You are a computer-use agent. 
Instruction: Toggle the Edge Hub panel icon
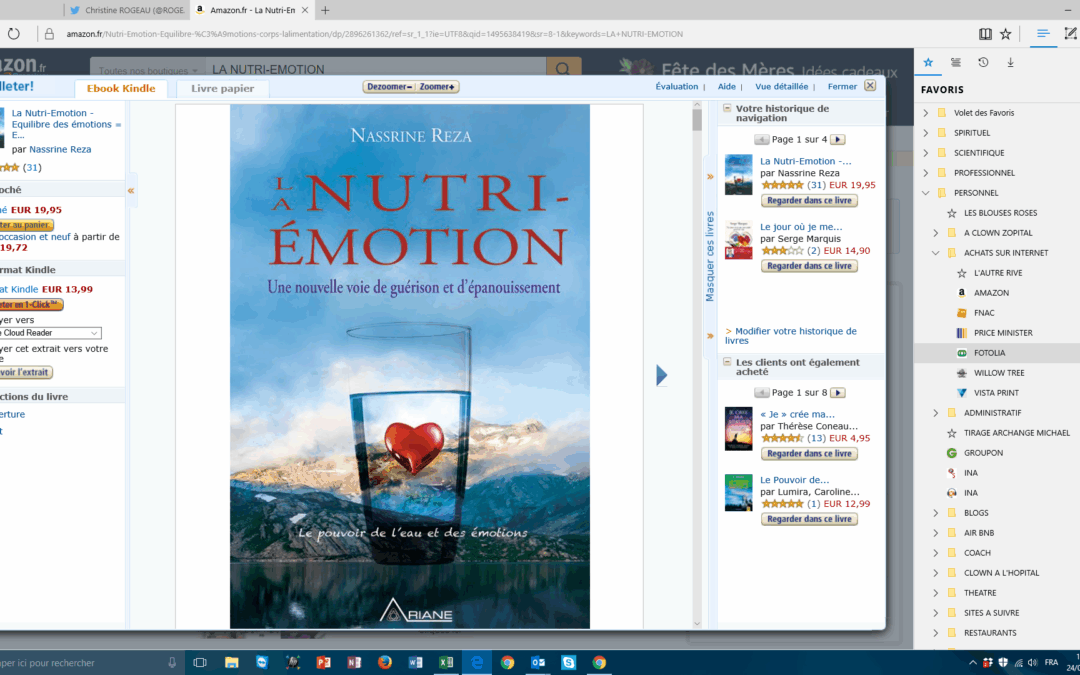1043,34
